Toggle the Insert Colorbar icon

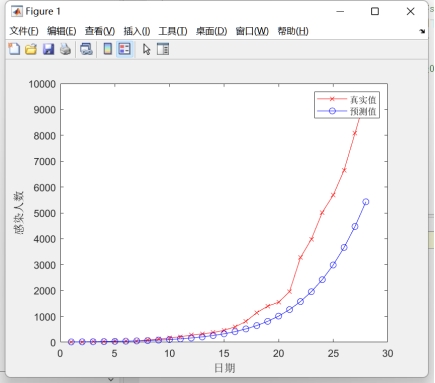(107, 49)
